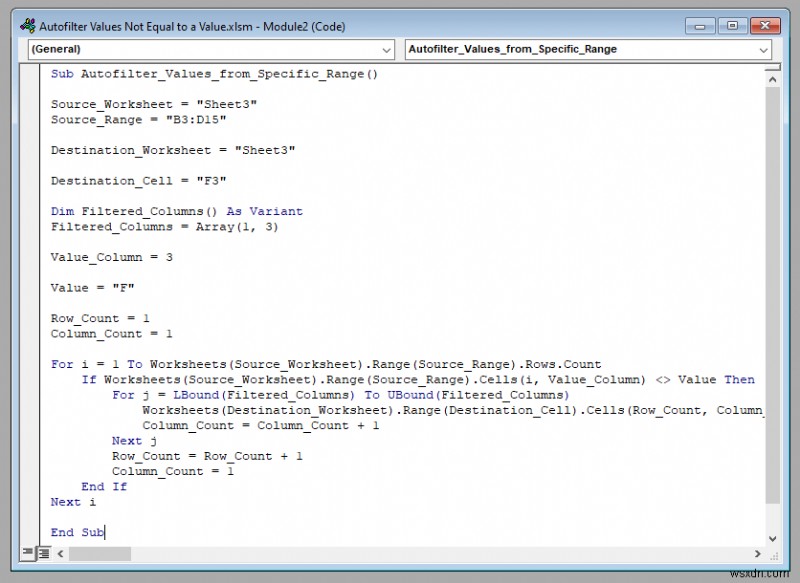Viewport: 800px width, 583px height.
Task: Switch to Full Module View using bottom-left icon
Action: tap(44, 553)
